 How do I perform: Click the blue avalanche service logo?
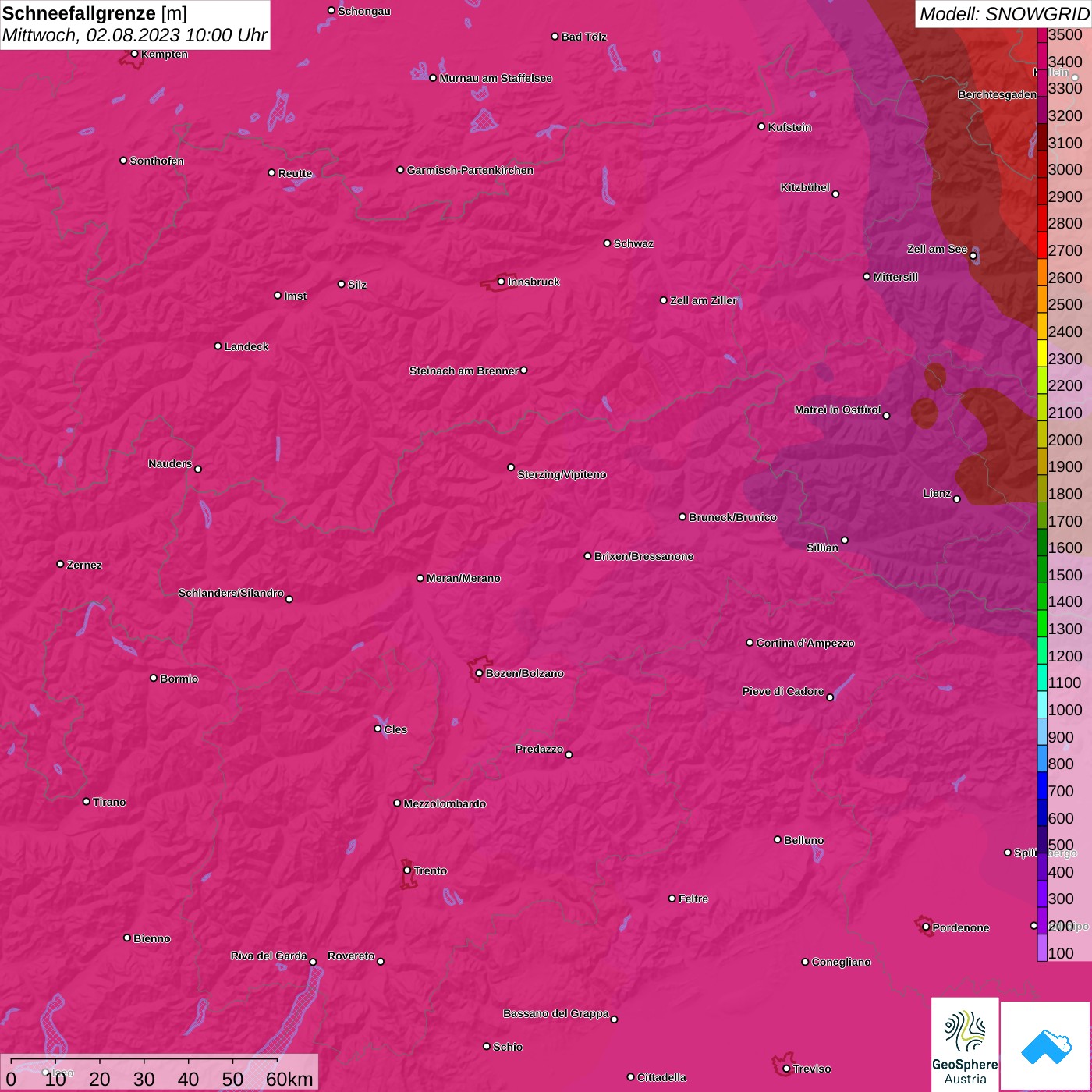1046,1045
